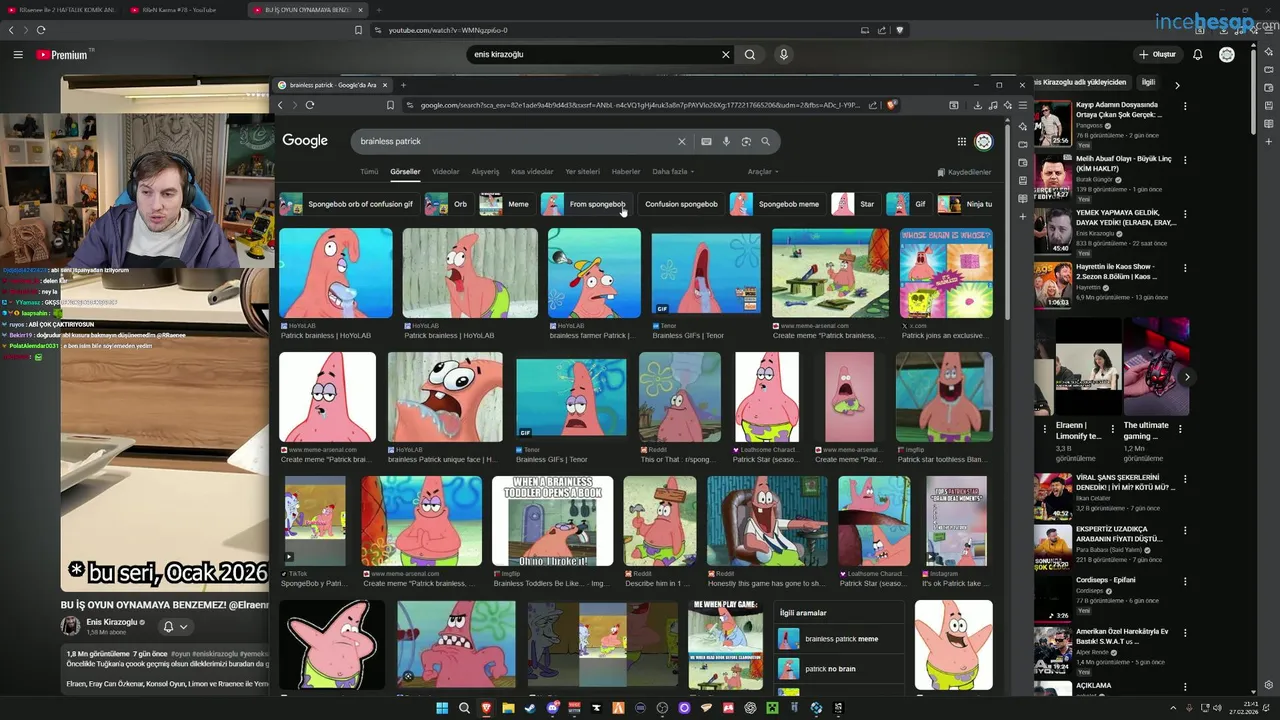The height and width of the screenshot is (720, 1280).
Task: Open new tab in Google window
Action: pyautogui.click(x=405, y=85)
